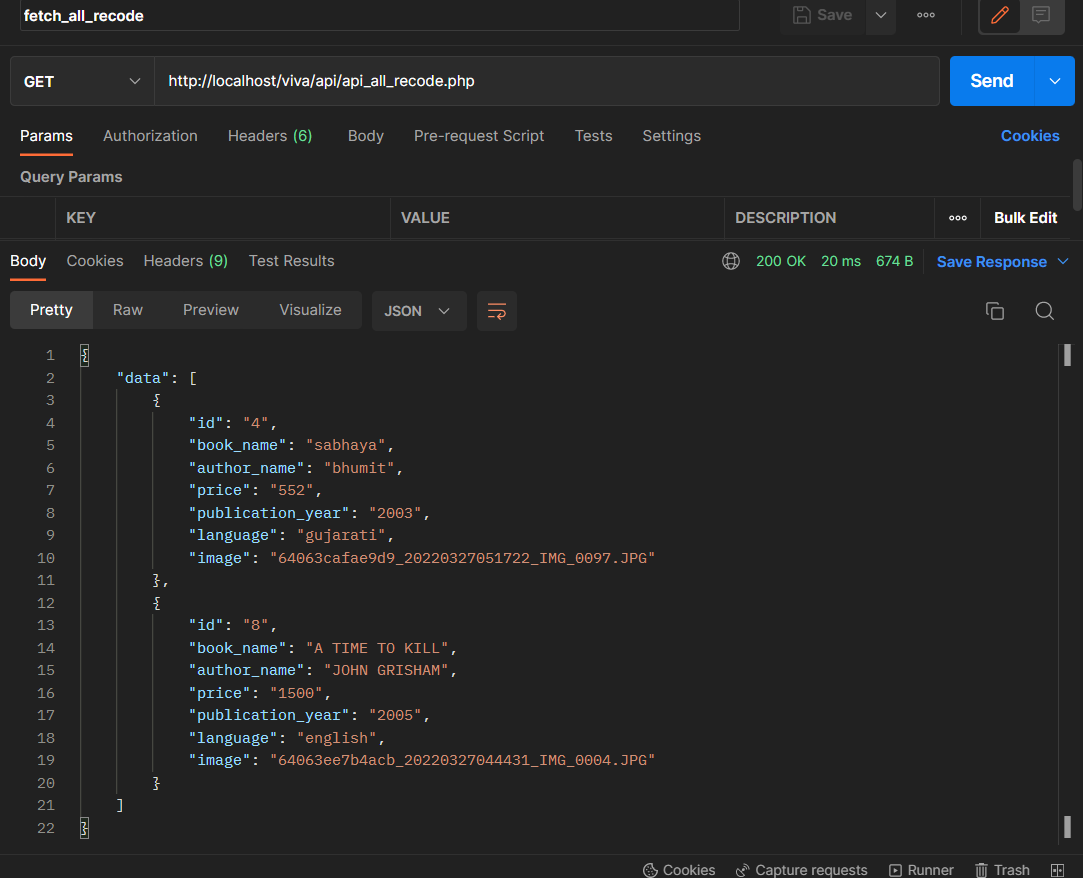
Task: Click Save Response
Action: [x=991, y=262]
